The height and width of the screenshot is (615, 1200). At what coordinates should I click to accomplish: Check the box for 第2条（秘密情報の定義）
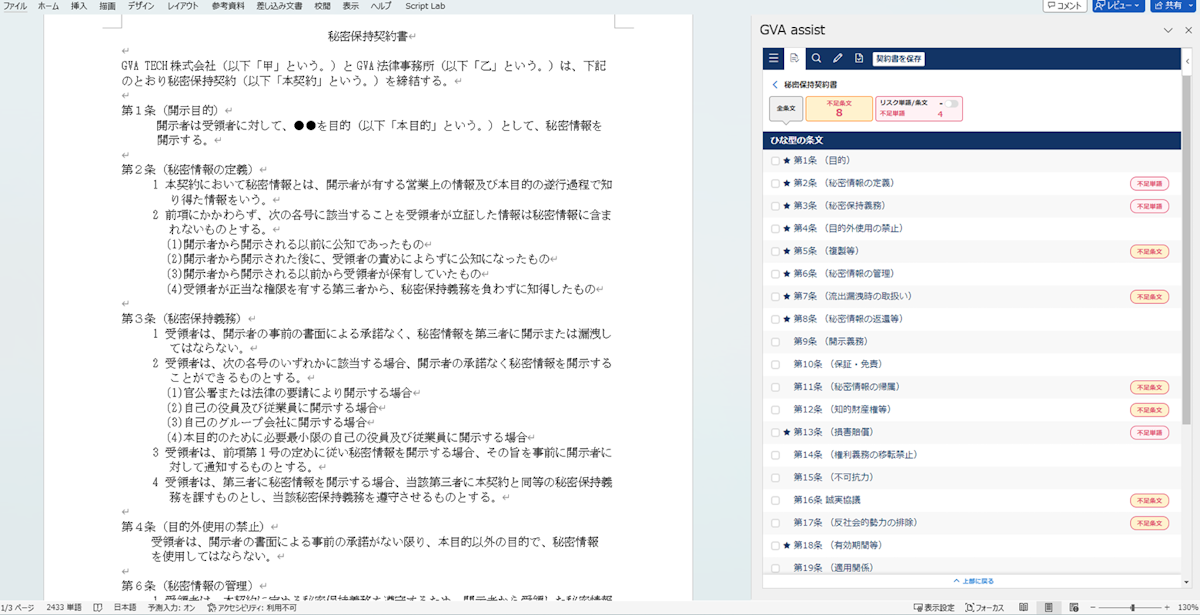(x=775, y=183)
